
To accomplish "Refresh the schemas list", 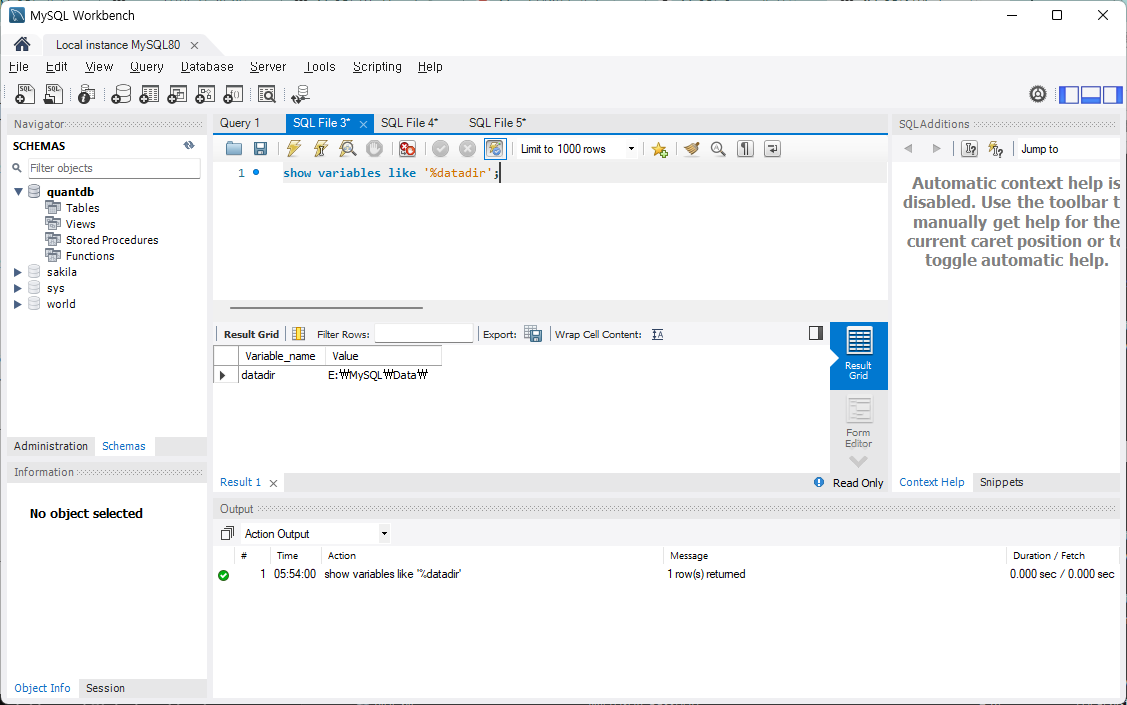I will (x=189, y=145).
